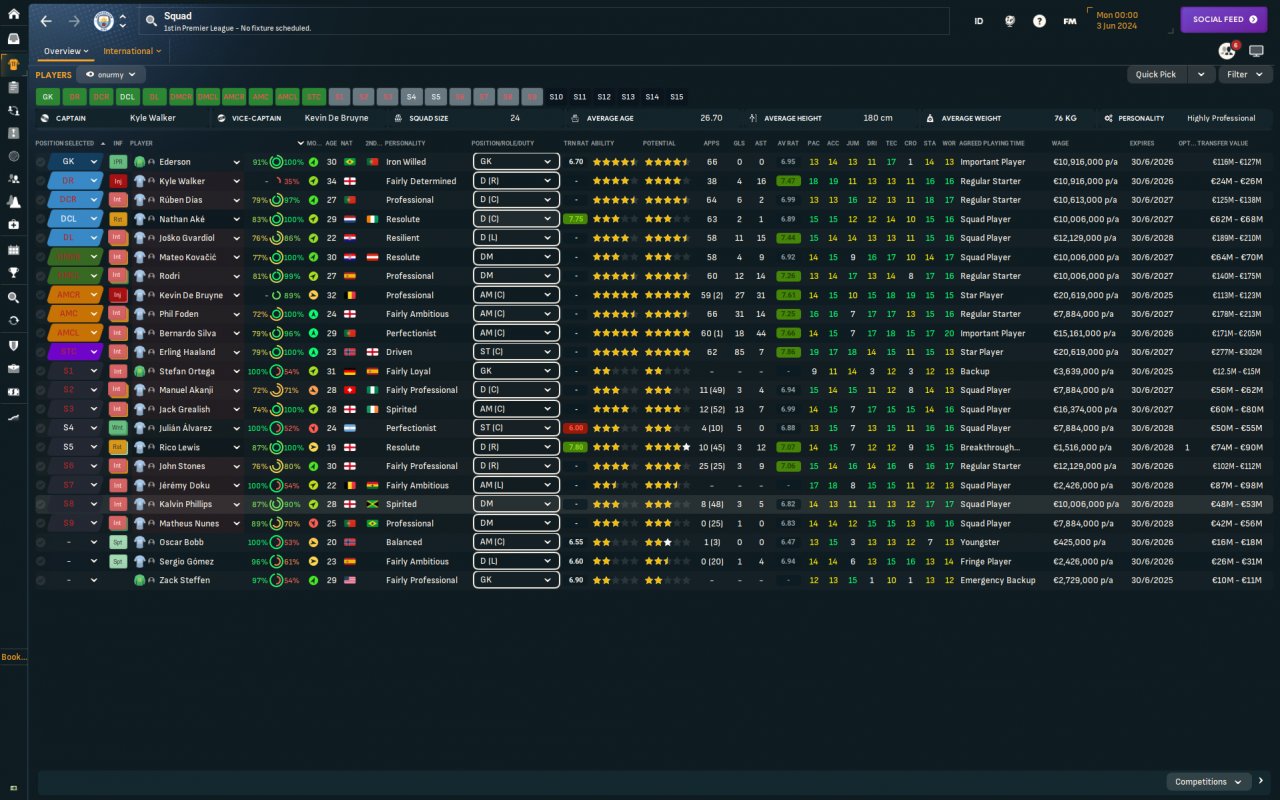Open the Home screen from the sidebar
This screenshot has height=800, width=1280.
click(x=14, y=14)
